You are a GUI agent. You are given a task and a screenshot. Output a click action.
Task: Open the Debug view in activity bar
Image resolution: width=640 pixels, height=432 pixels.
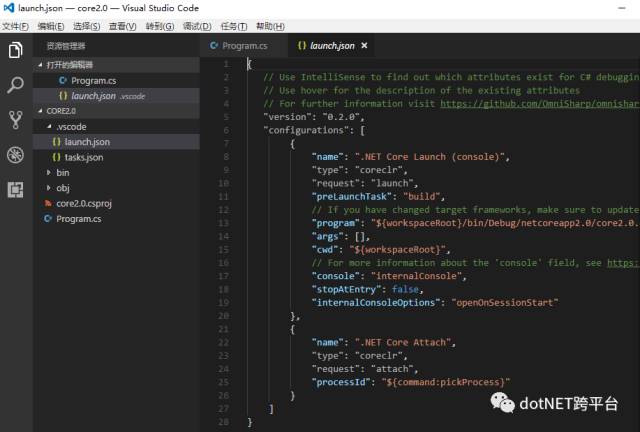pos(15,155)
